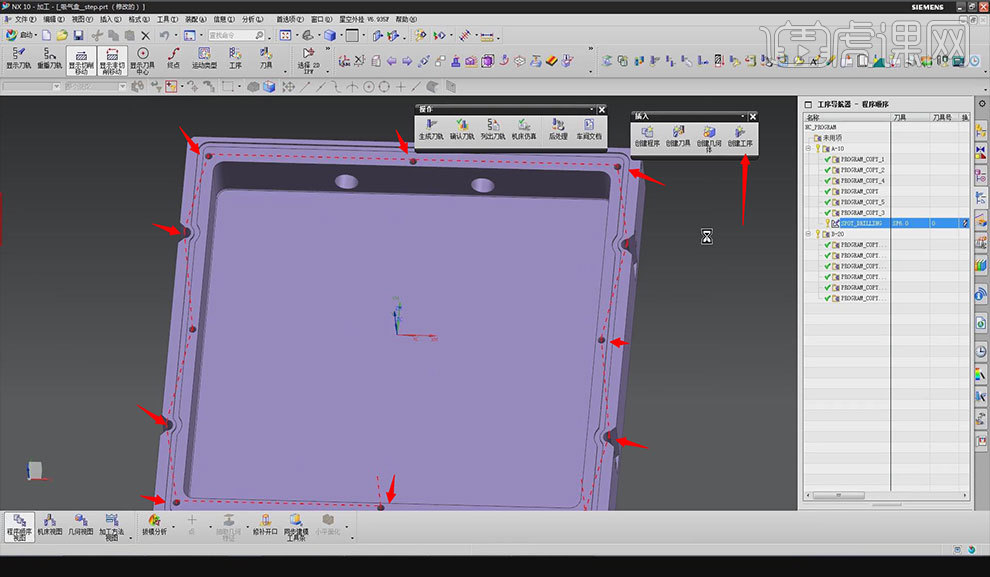Click the 拔模分析 (draft analysis) icon
The height and width of the screenshot is (577, 990).
[154, 525]
